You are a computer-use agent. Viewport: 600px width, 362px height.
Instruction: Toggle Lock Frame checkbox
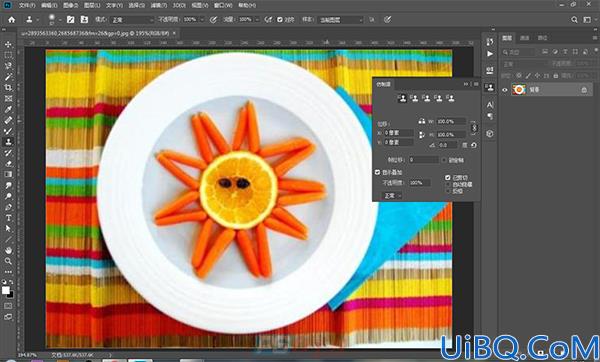pyautogui.click(x=444, y=160)
